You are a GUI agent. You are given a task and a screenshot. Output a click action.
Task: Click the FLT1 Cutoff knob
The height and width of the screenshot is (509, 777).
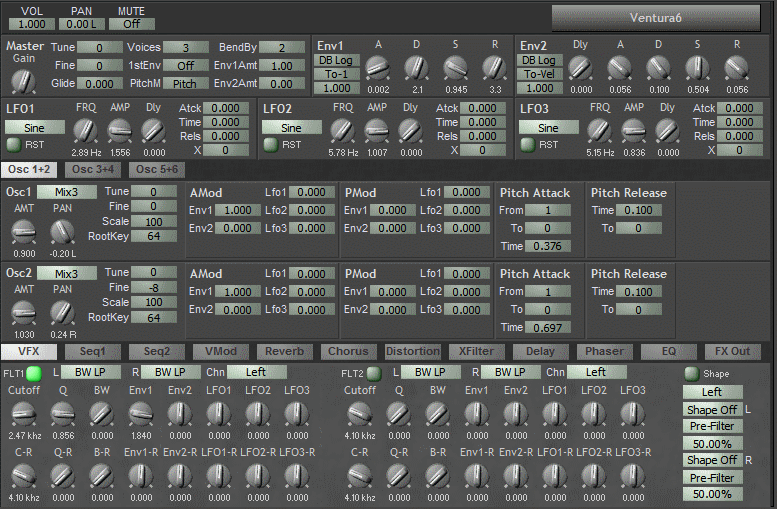(x=24, y=414)
